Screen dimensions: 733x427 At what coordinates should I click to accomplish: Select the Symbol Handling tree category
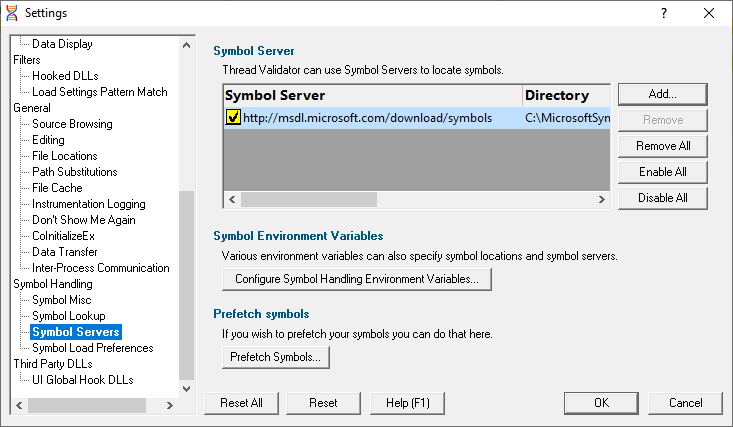pos(53,284)
